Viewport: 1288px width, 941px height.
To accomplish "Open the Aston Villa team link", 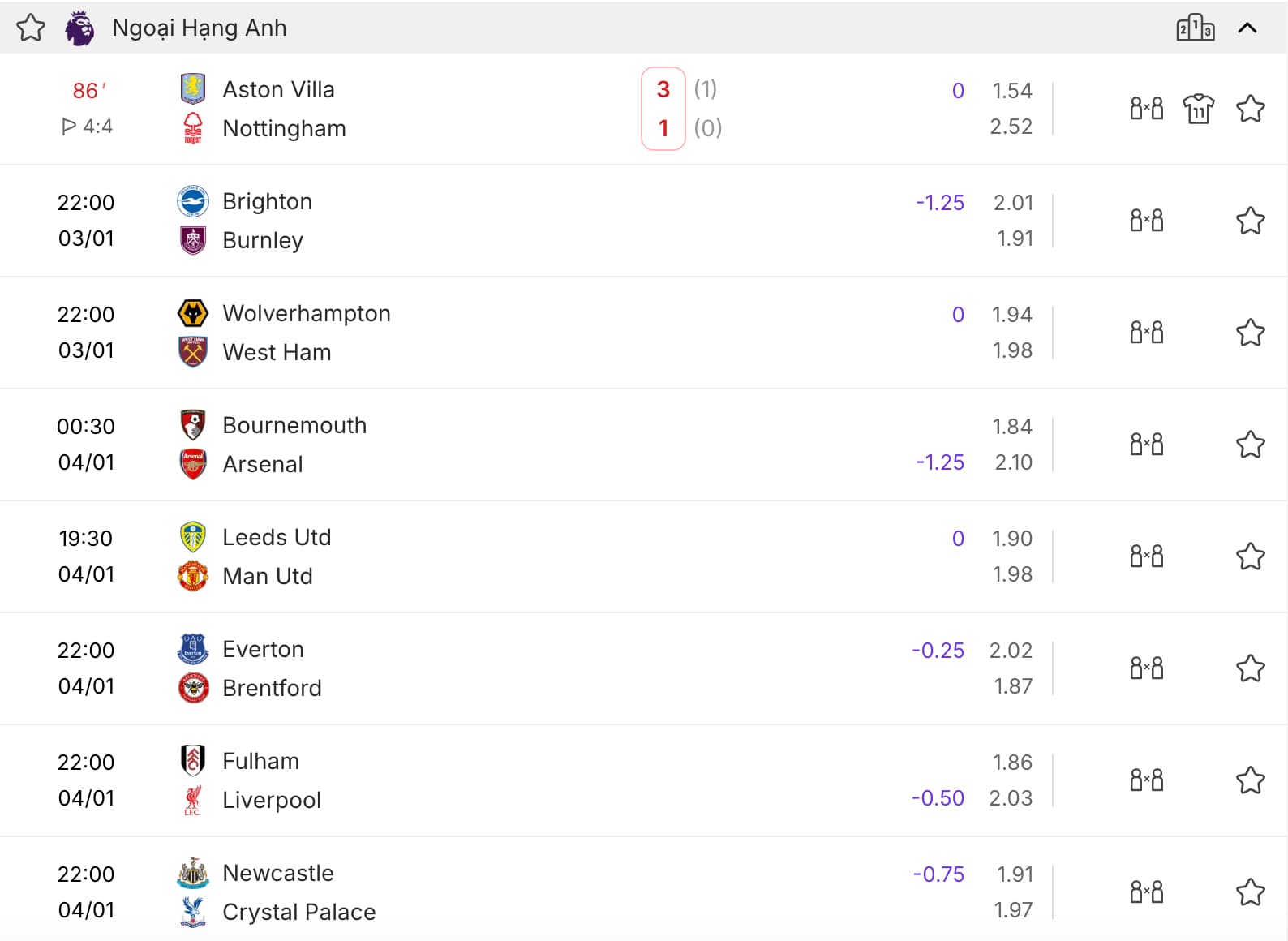I will [278, 89].
